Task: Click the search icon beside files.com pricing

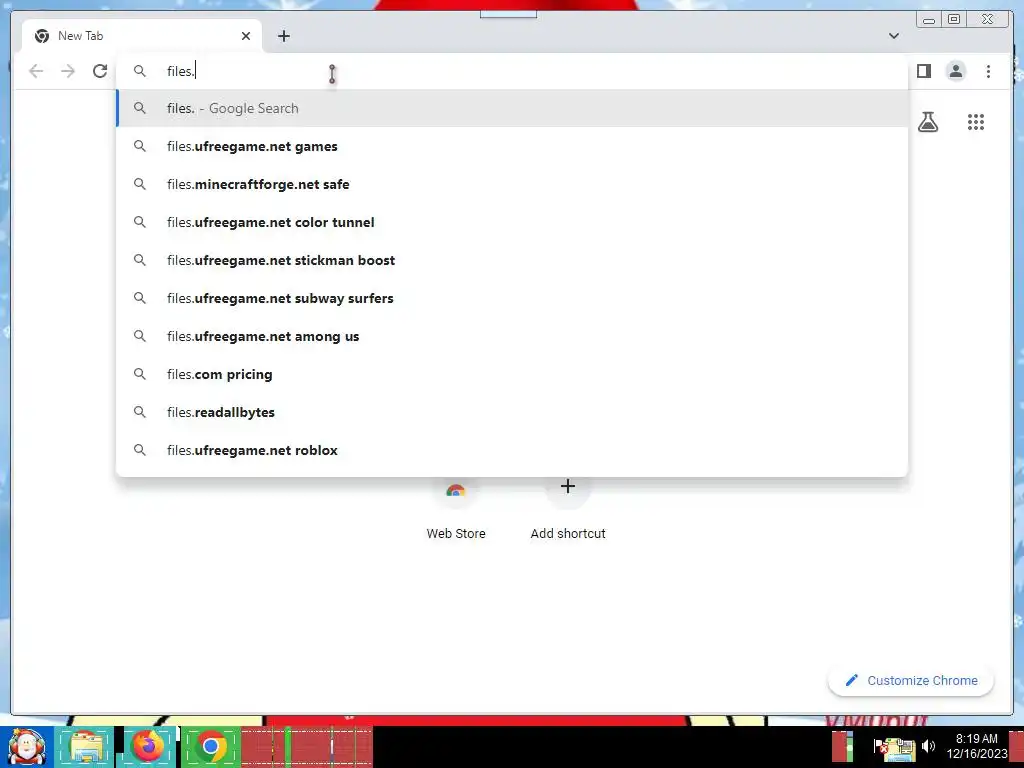Action: [140, 374]
